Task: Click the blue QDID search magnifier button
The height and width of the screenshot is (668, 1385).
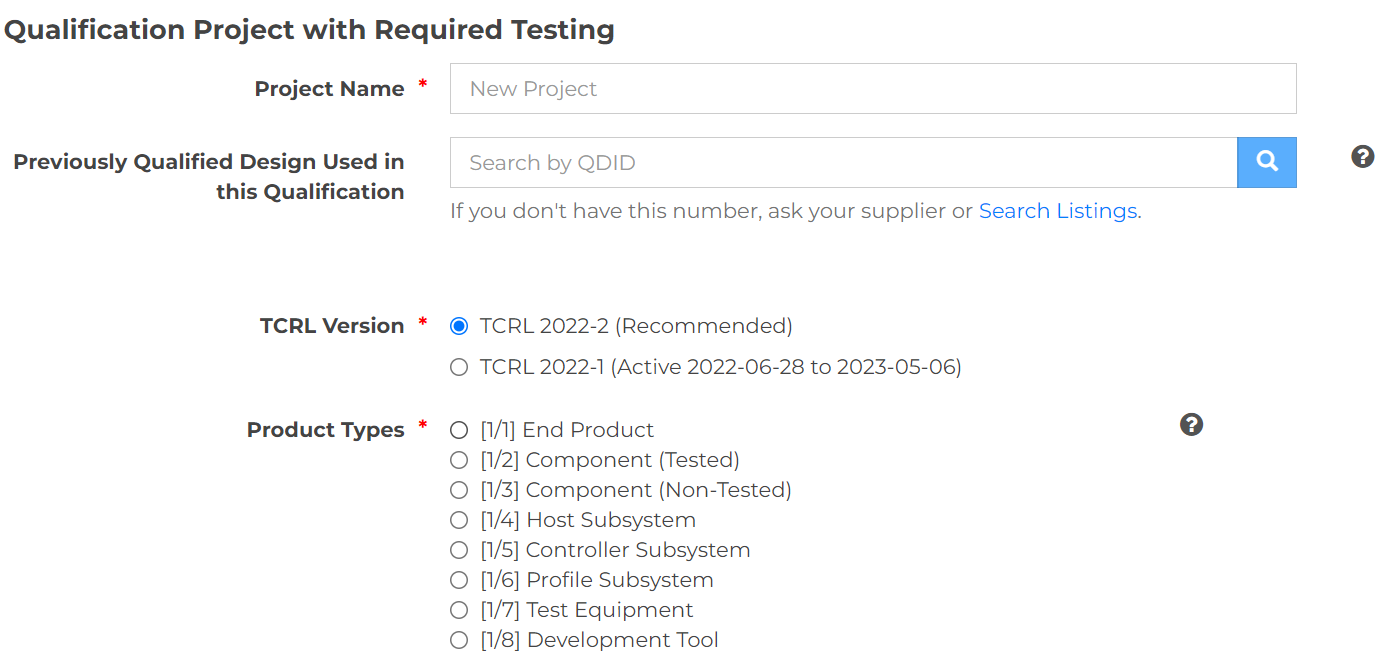Action: coord(1266,162)
